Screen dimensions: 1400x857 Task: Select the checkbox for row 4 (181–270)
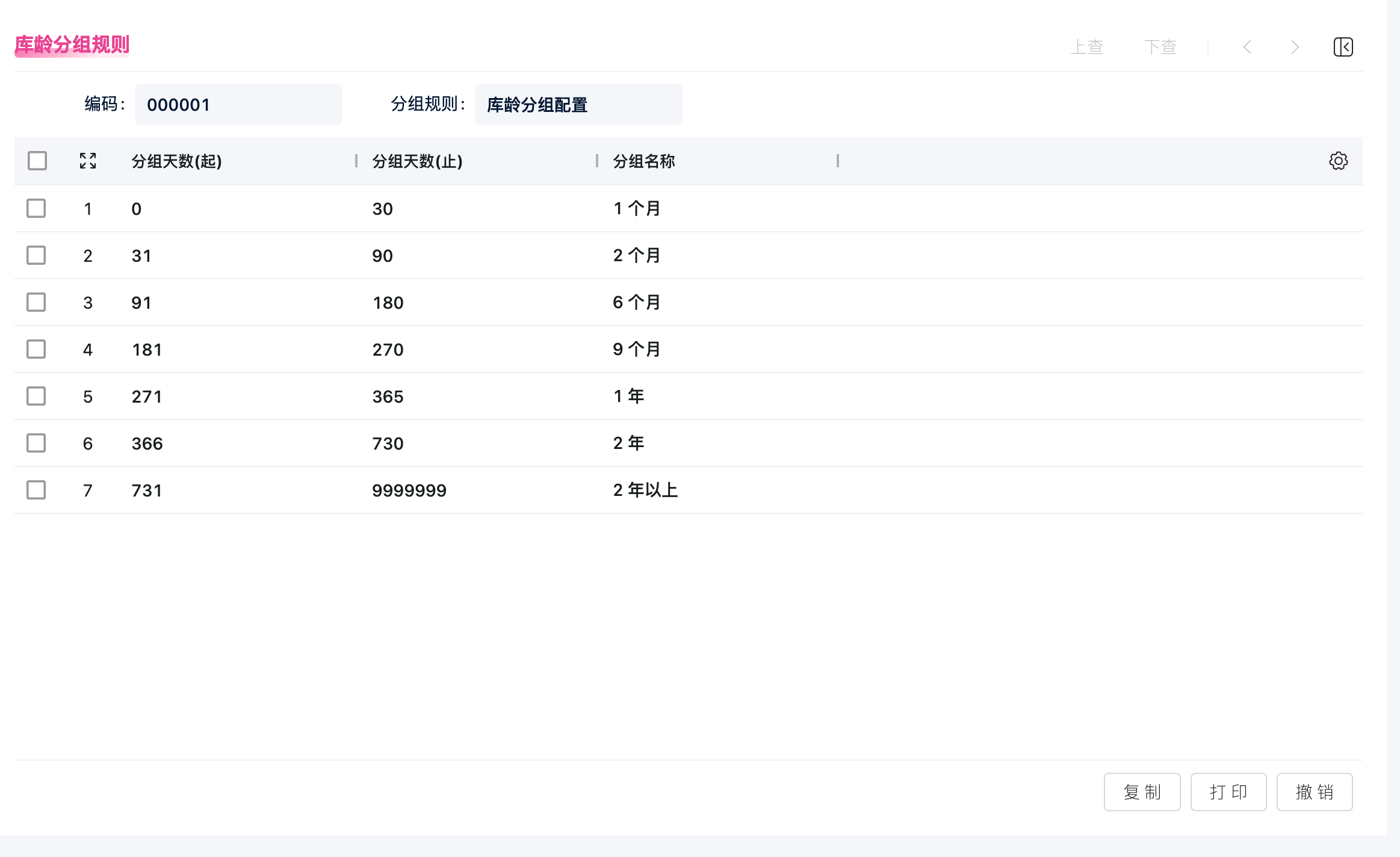(x=36, y=349)
